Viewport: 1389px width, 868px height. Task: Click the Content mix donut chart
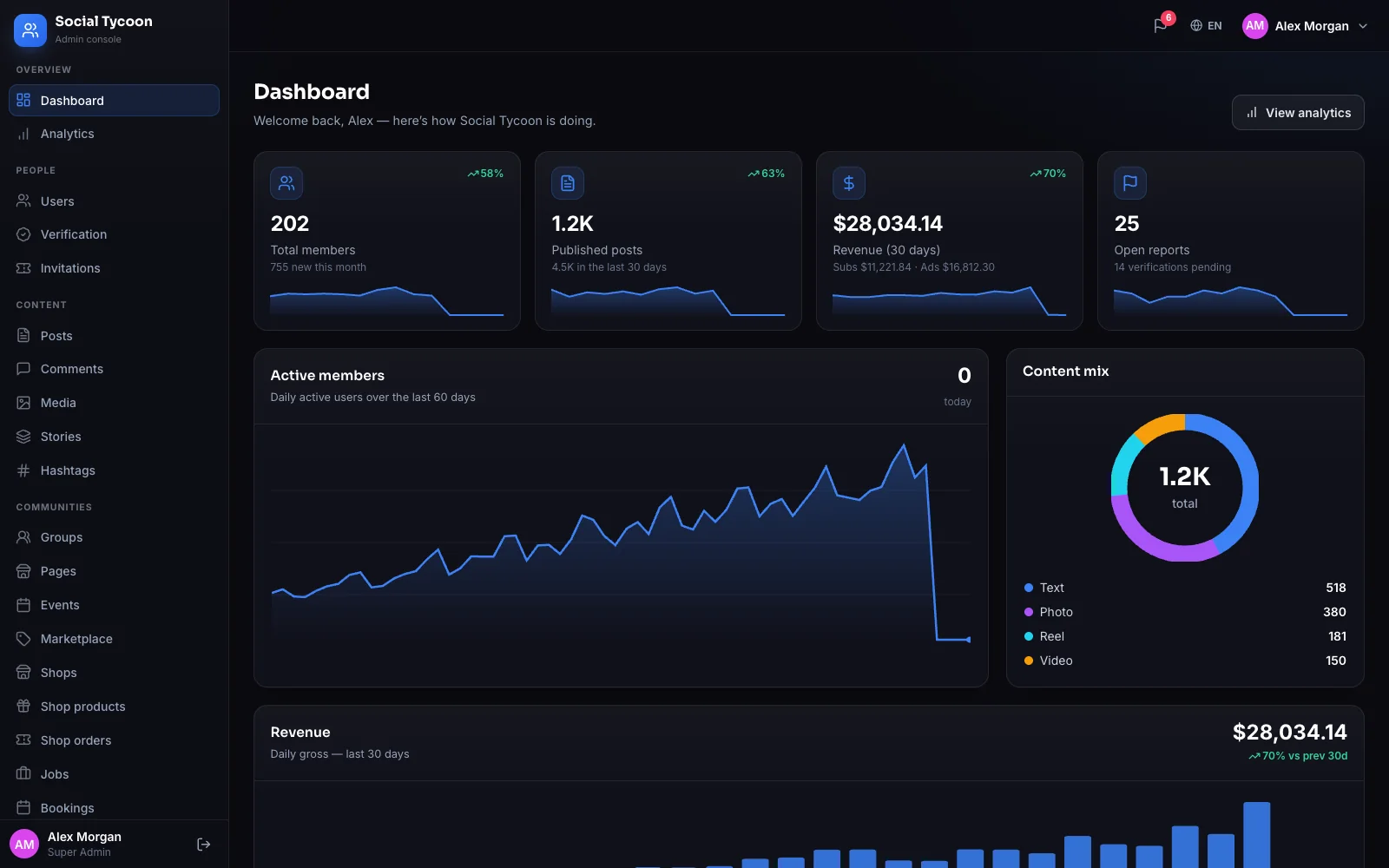[1185, 488]
